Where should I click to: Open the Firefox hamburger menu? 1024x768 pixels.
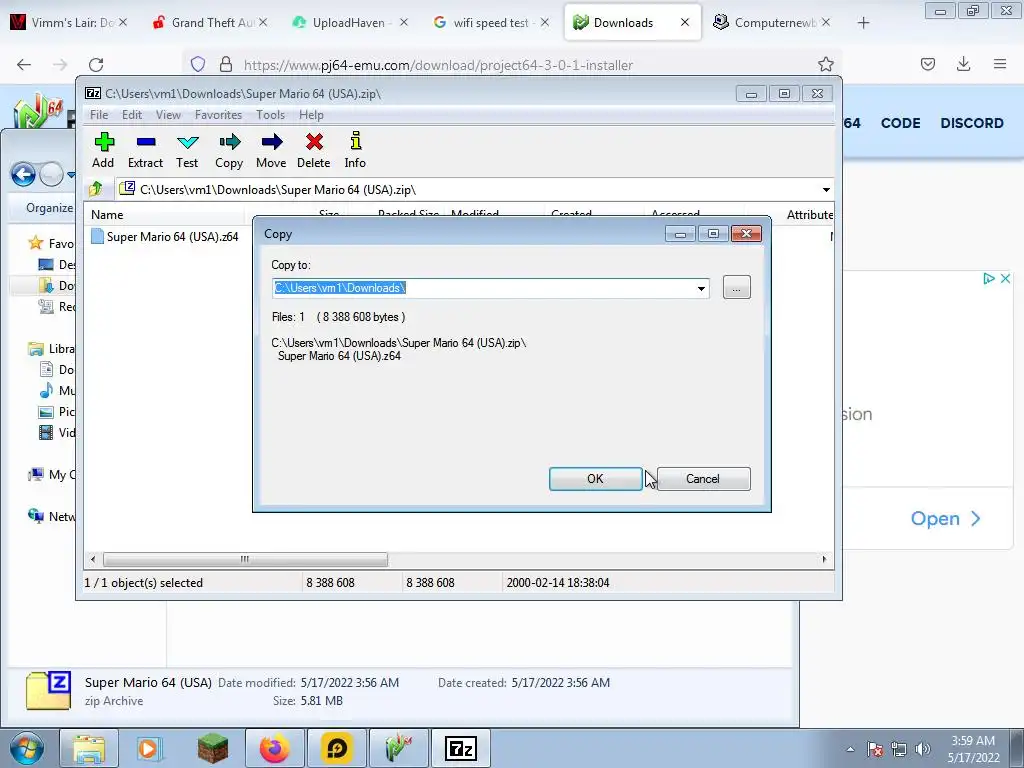[x=1000, y=64]
